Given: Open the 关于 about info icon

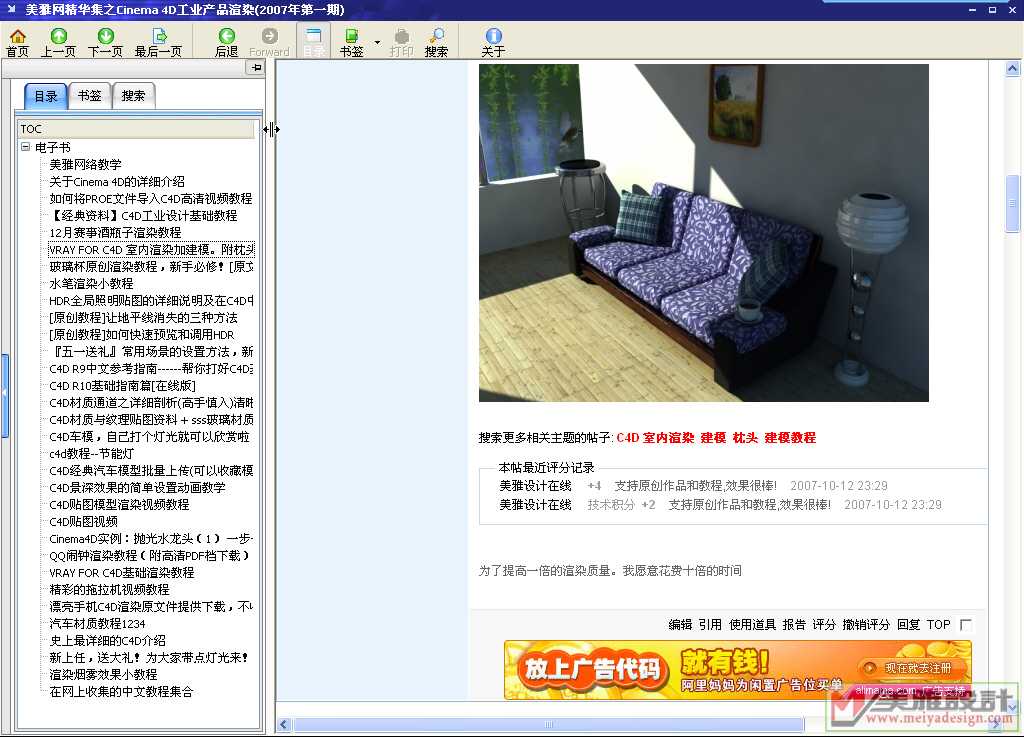Looking at the screenshot, I should click(x=493, y=36).
